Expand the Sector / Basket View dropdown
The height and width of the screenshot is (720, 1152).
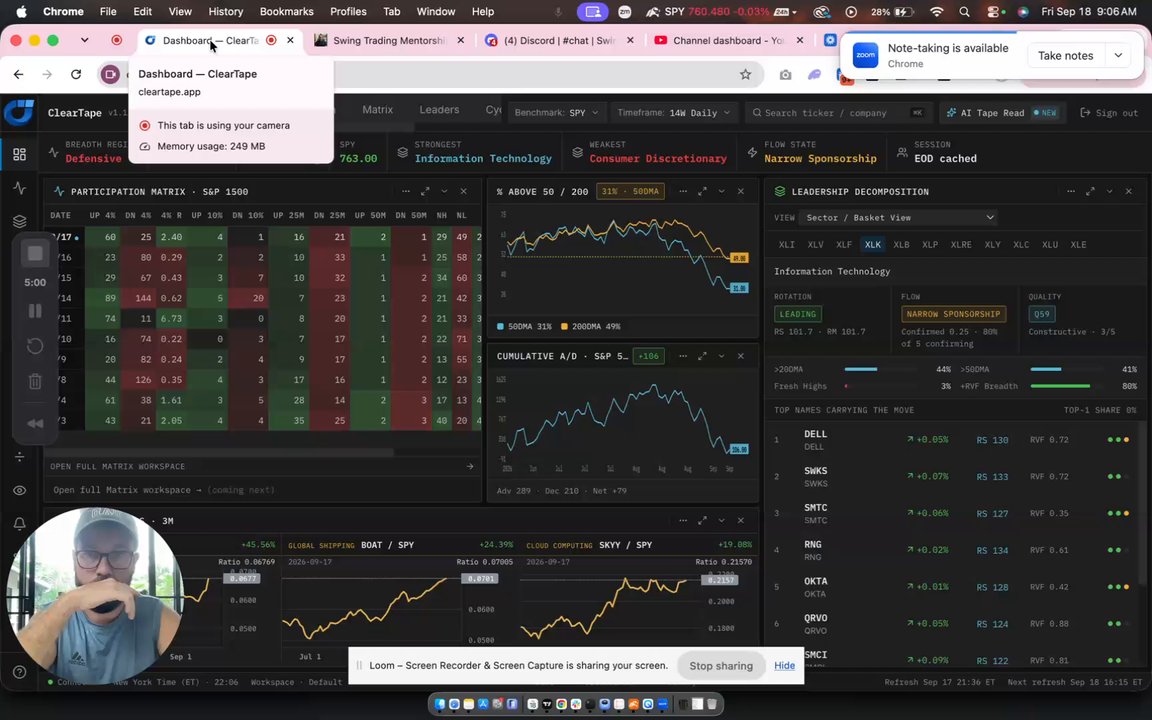(x=900, y=217)
